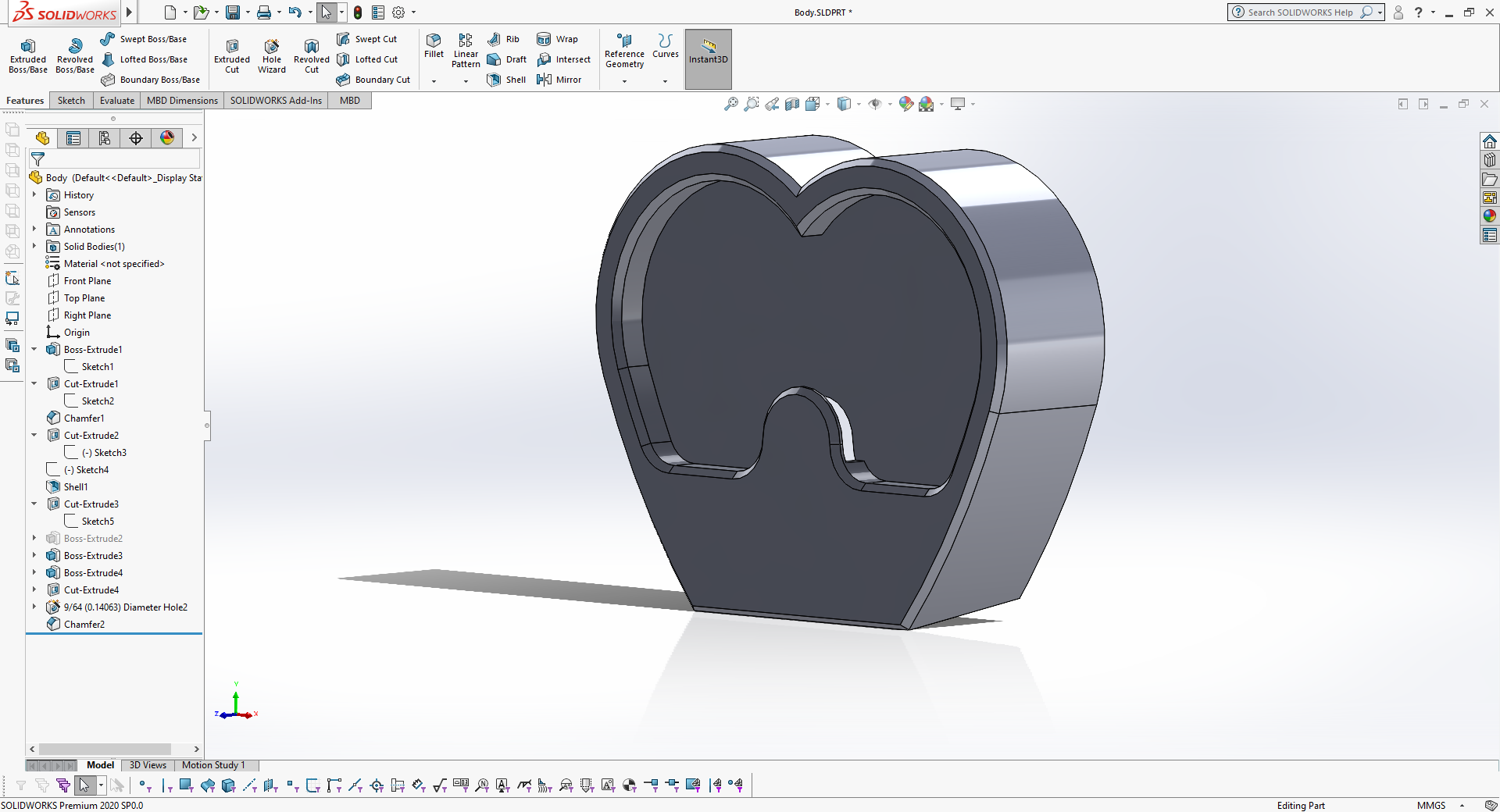Screen dimensions: 1500x812
Task: Open the DisplayManager tab icon
Action: click(167, 138)
